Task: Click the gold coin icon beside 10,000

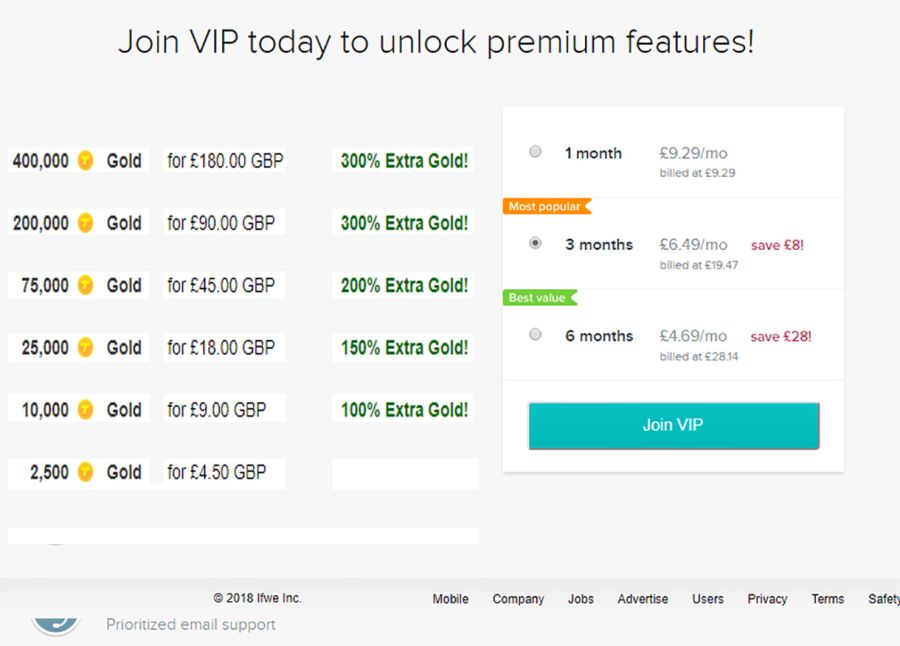Action: click(86, 410)
